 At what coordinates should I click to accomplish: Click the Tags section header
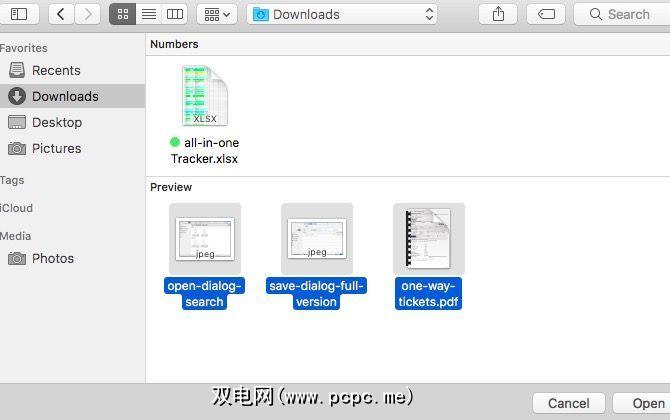click(x=12, y=180)
